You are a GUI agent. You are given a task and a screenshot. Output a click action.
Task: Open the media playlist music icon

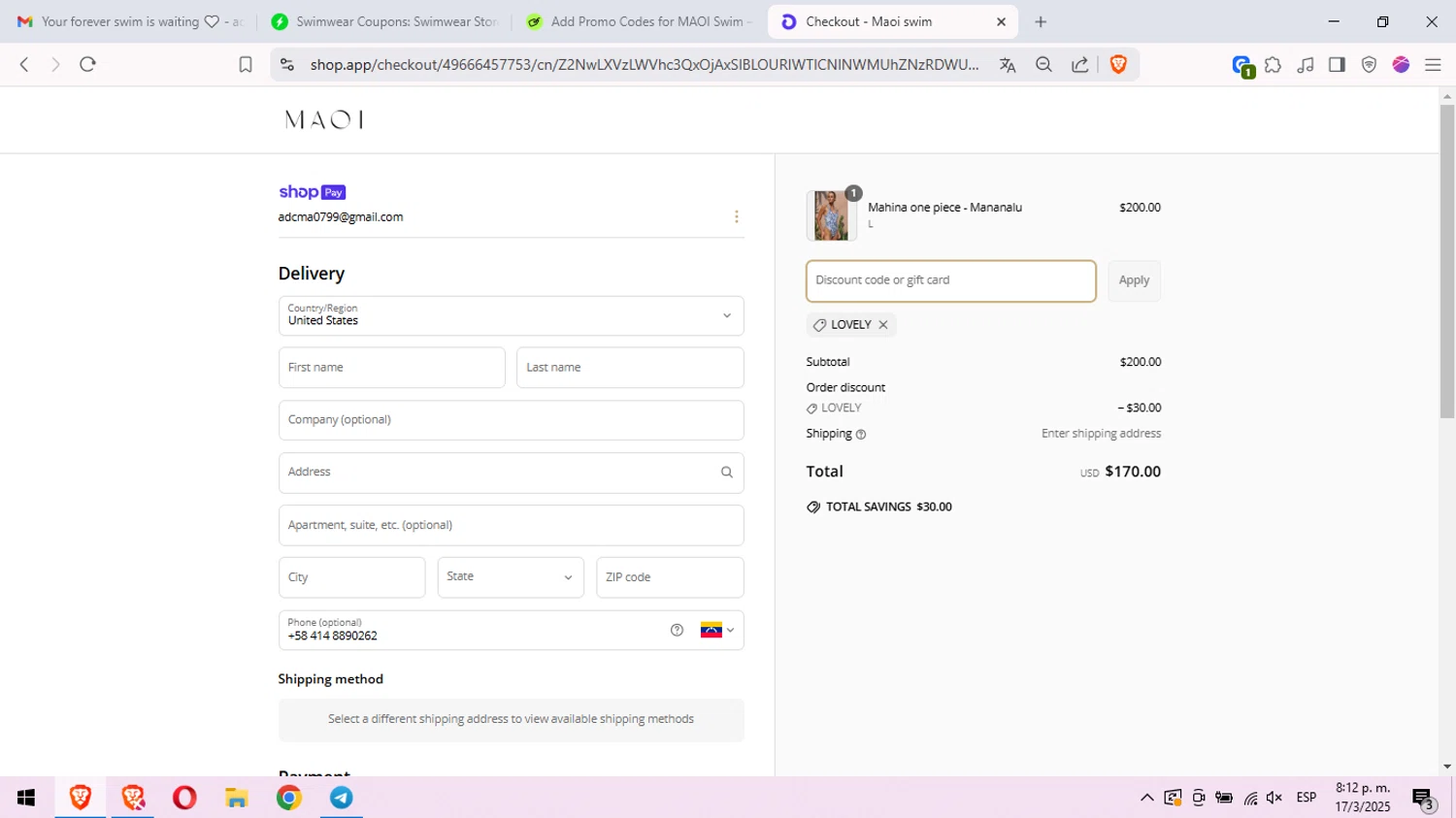click(x=1306, y=65)
